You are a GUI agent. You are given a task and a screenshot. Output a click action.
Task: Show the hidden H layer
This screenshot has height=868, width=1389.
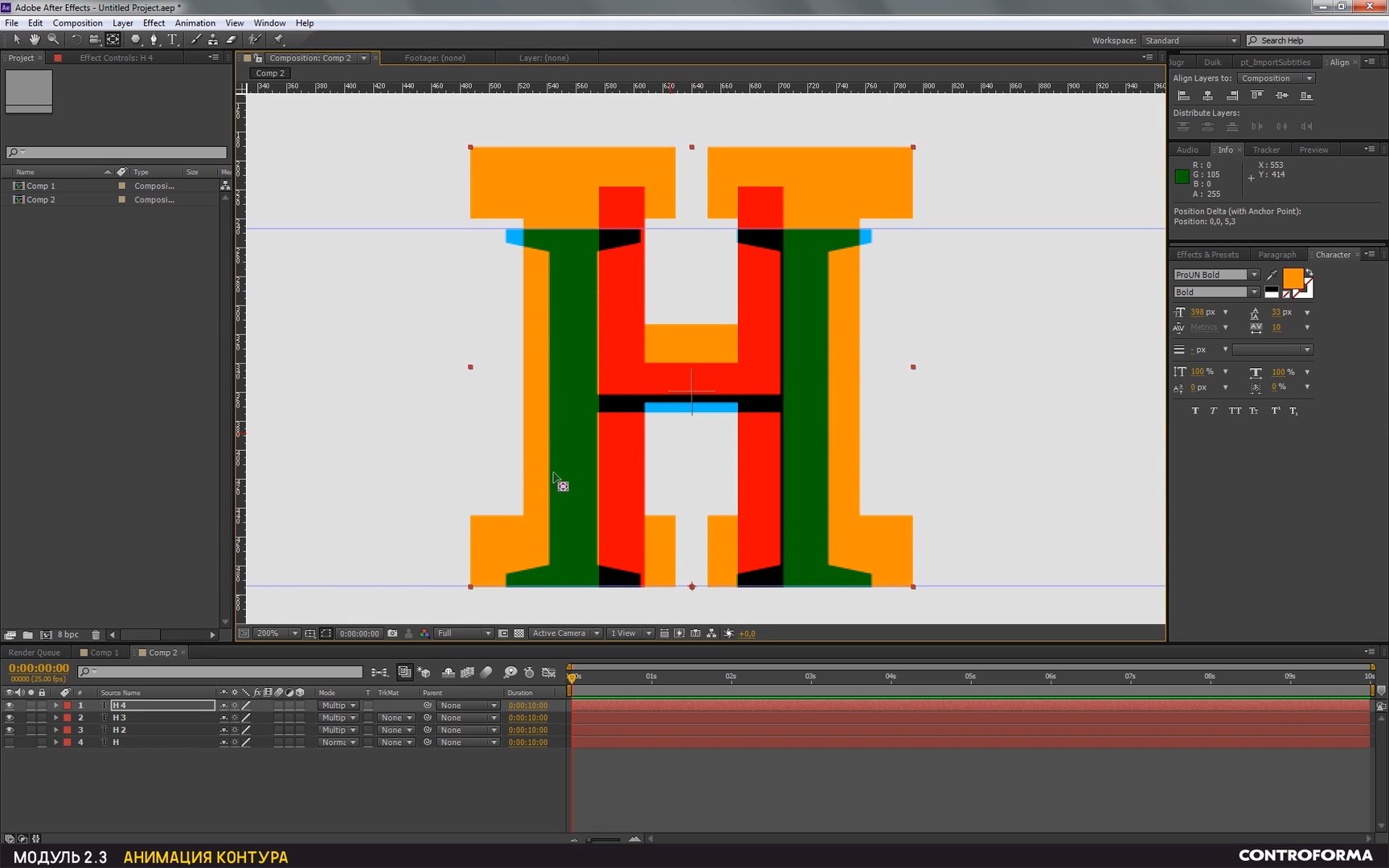pos(10,743)
